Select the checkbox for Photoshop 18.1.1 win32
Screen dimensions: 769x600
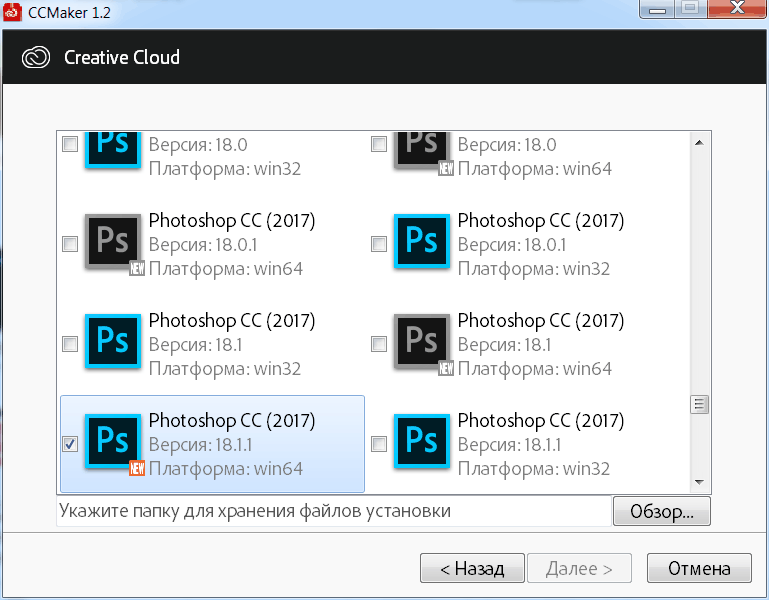tap(379, 444)
